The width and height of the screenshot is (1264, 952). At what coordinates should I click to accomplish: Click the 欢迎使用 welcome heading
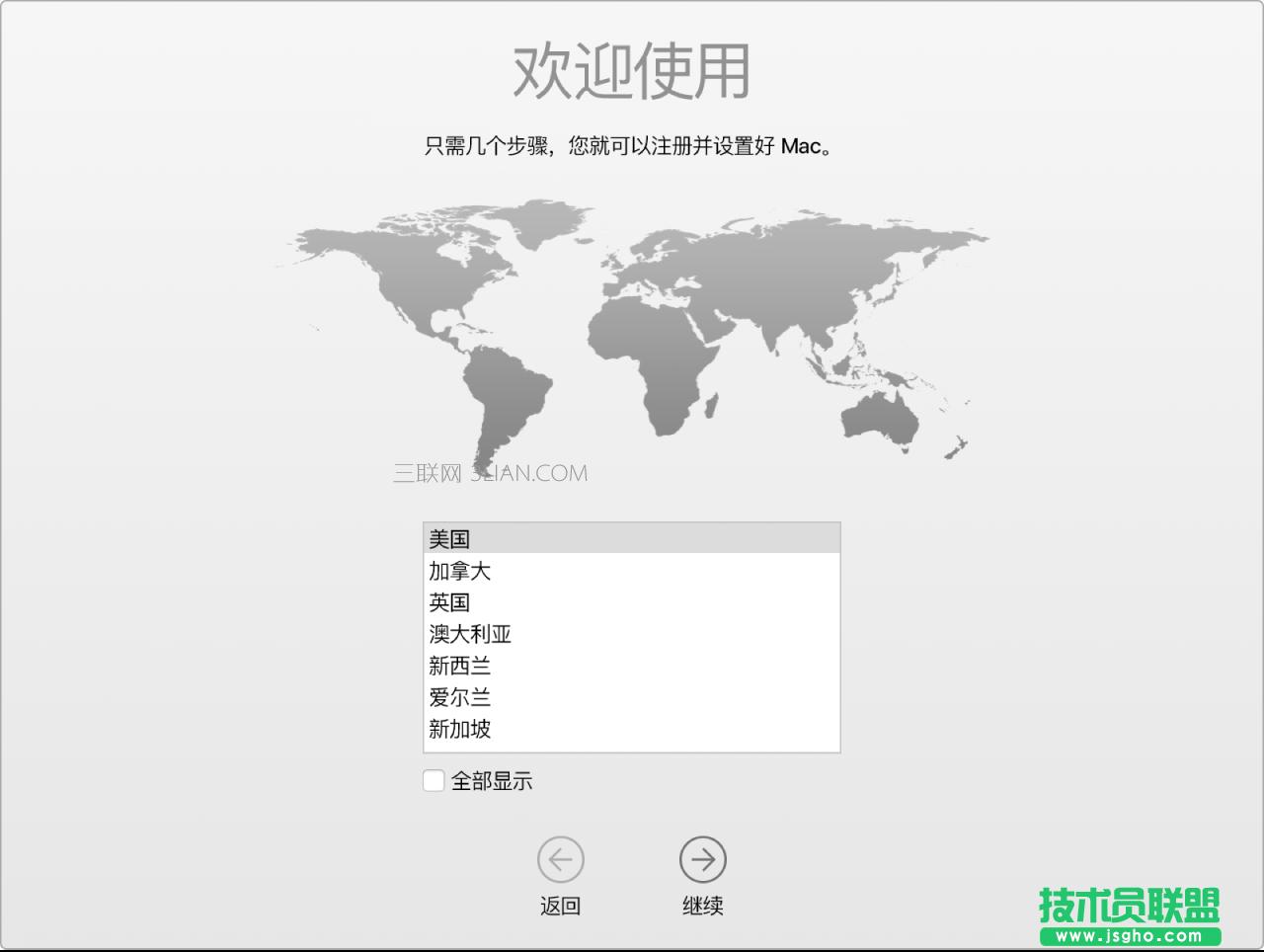coord(631,71)
